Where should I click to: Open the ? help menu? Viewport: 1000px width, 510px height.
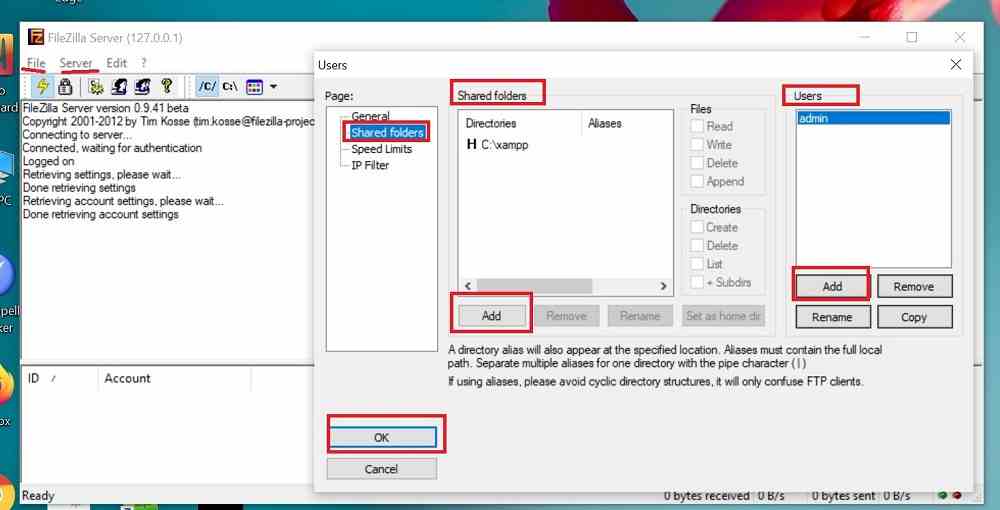143,63
